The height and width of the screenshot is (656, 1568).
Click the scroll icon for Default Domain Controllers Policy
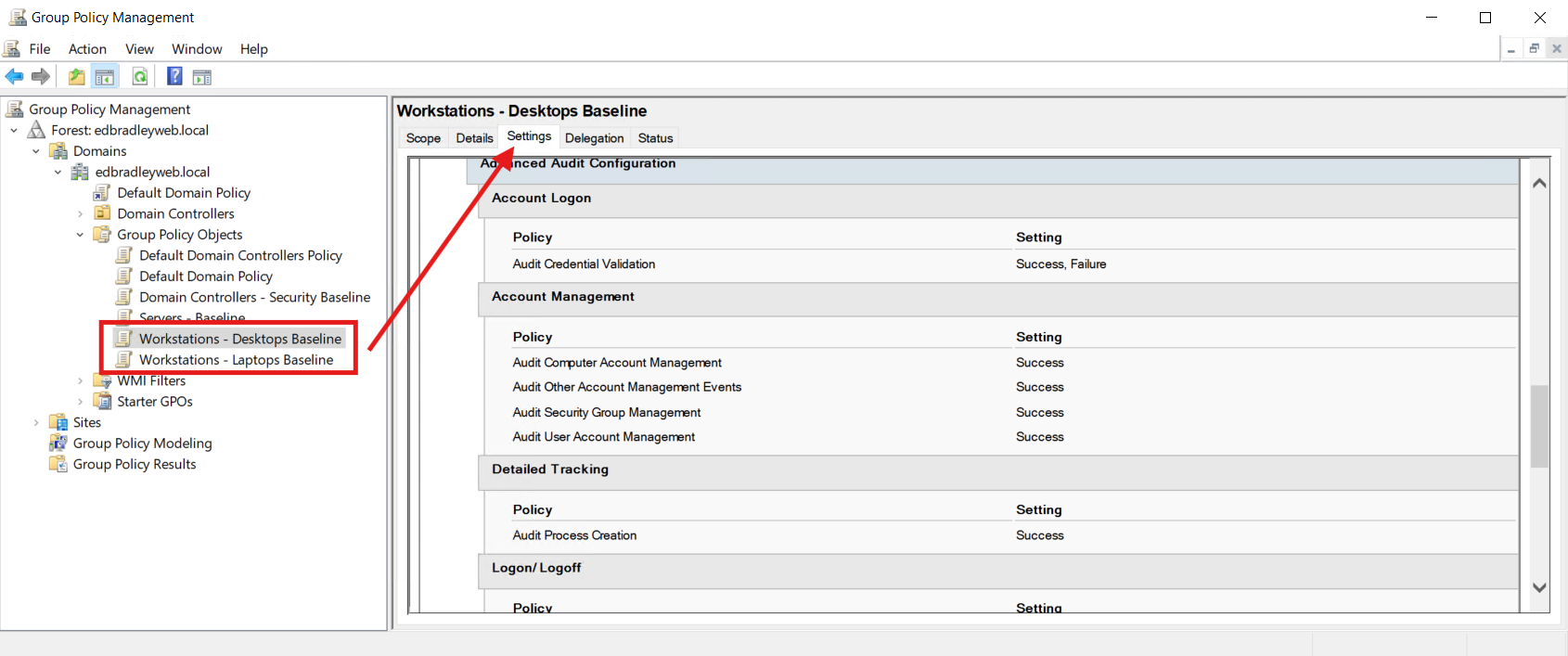click(x=124, y=255)
